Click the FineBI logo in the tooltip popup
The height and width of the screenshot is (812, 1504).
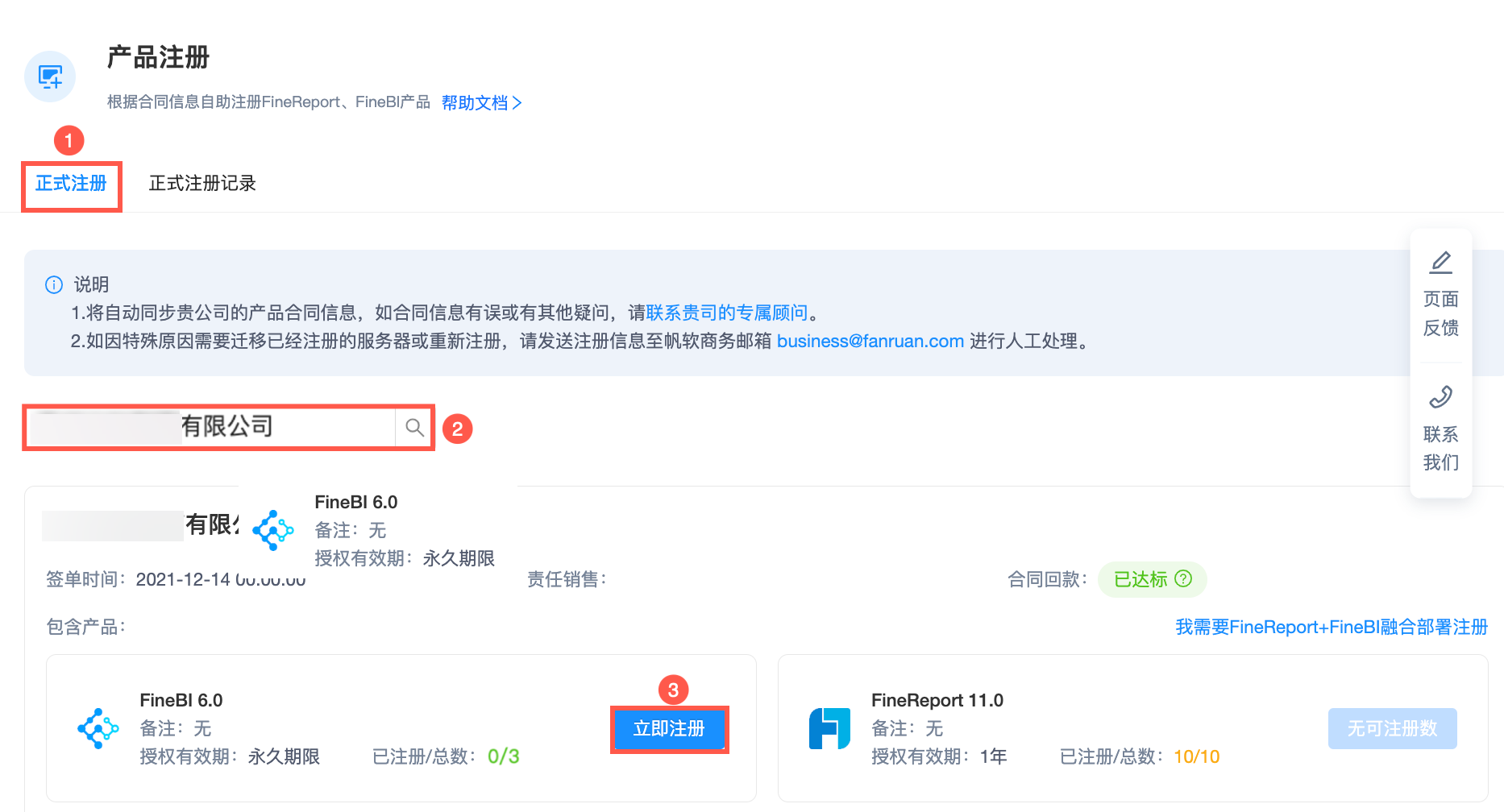coord(273,530)
